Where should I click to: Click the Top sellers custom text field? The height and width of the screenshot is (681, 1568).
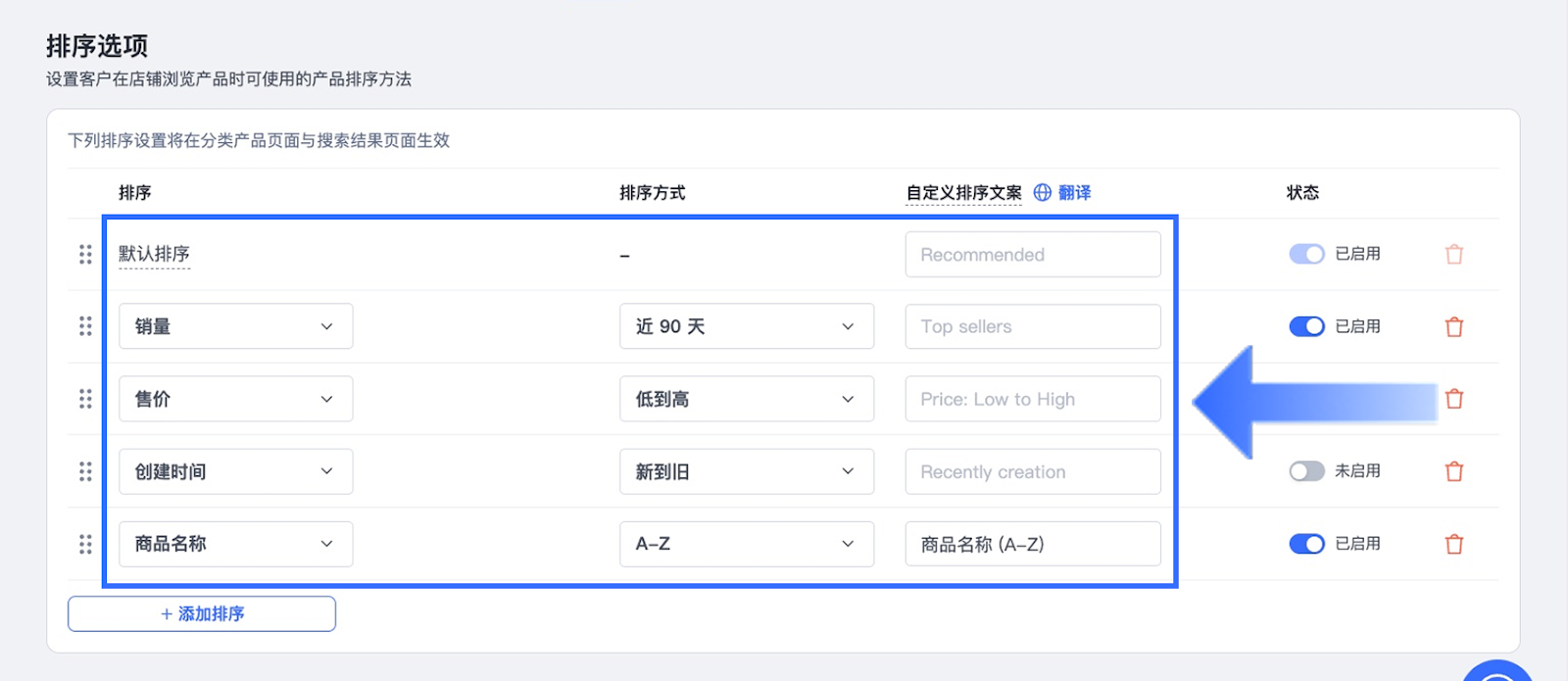coord(1033,326)
